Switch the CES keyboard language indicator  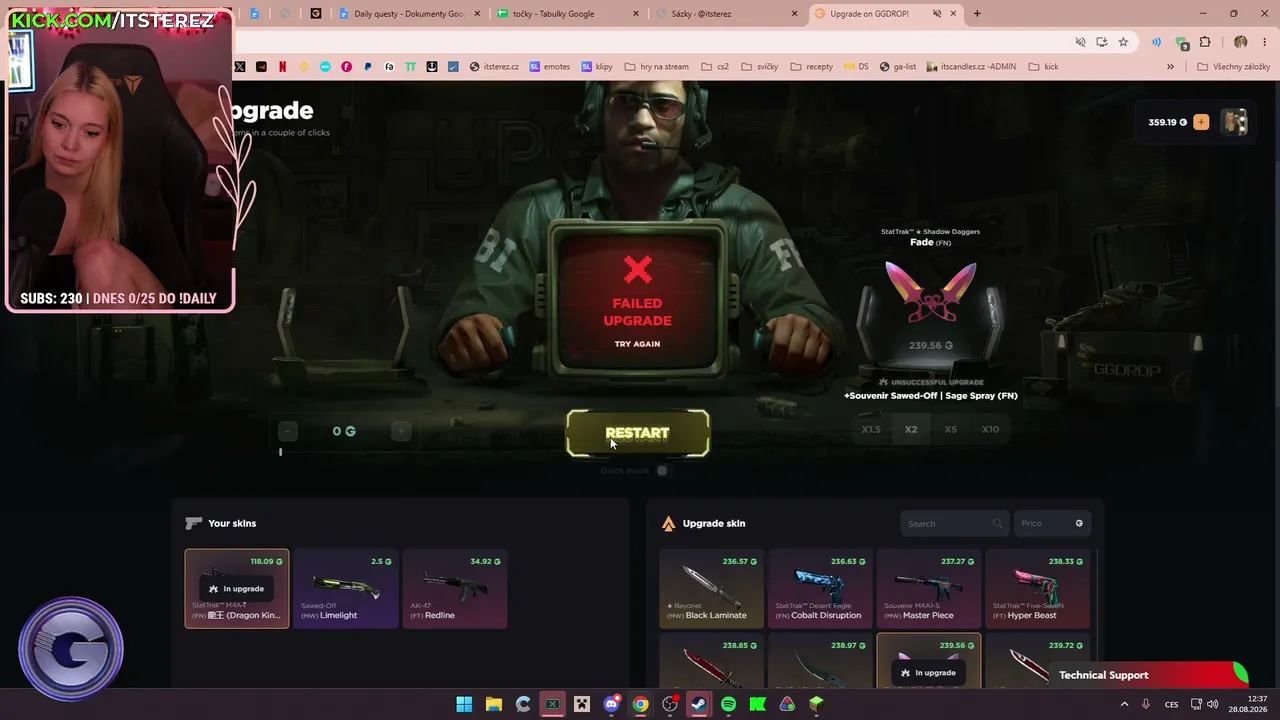pyautogui.click(x=1171, y=704)
